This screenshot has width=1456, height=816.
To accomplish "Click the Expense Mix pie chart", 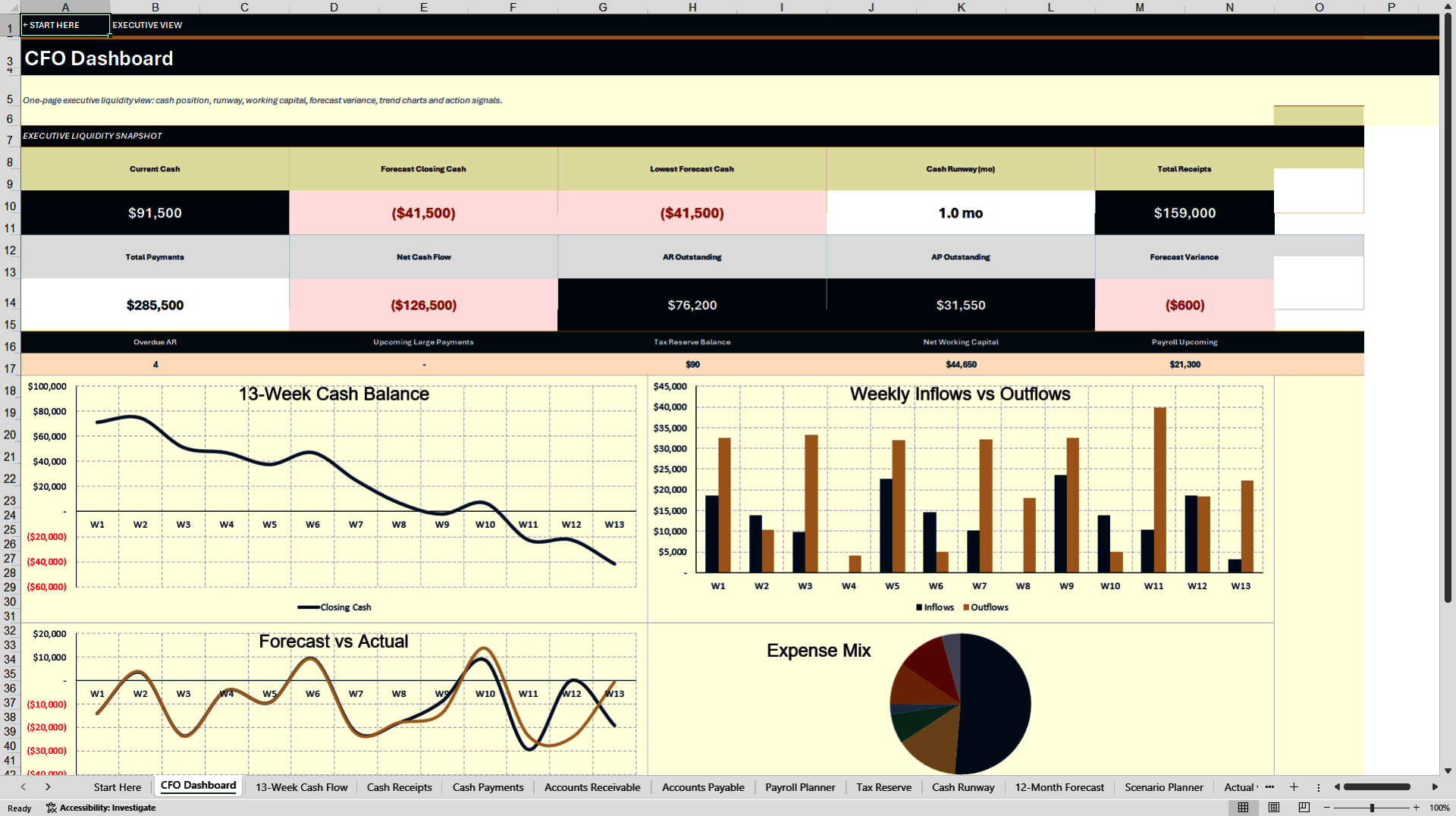I will 960,705.
